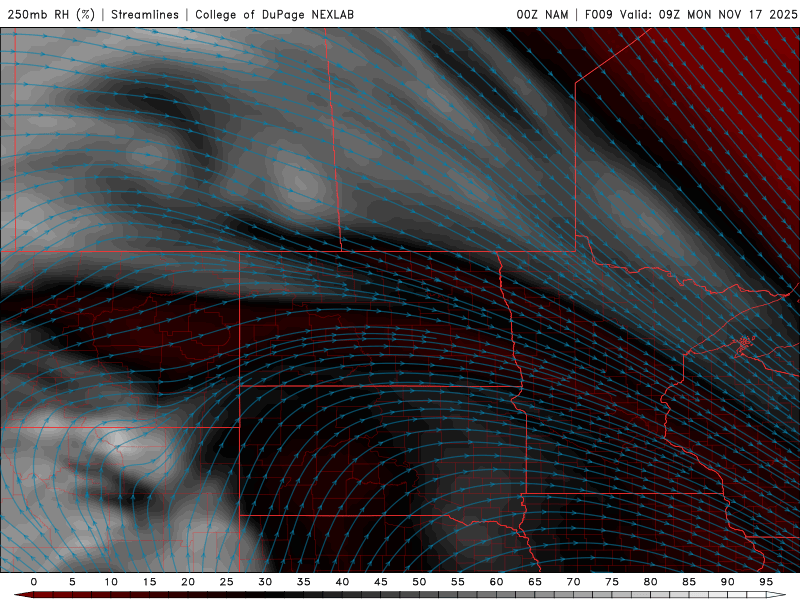Click the dark red left arrow end of colorbar
800x600 pixels.
coord(23,595)
